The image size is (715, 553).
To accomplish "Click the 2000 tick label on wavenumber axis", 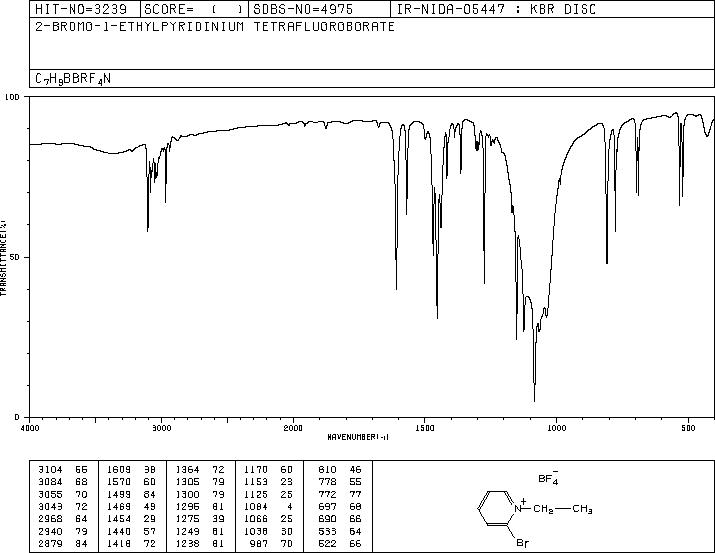I will tap(293, 428).
